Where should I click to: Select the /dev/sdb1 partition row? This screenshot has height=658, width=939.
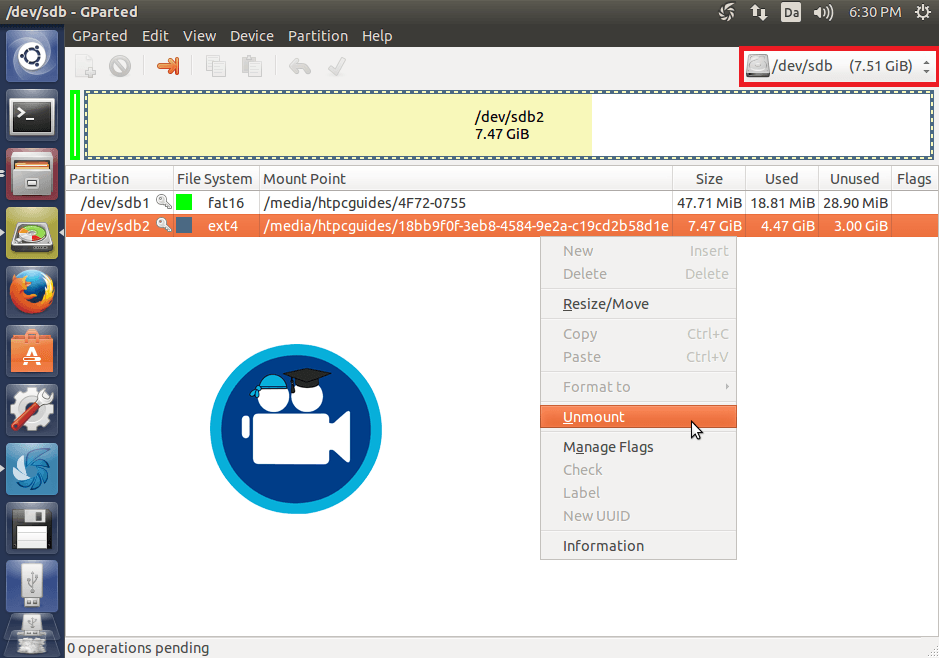400,202
